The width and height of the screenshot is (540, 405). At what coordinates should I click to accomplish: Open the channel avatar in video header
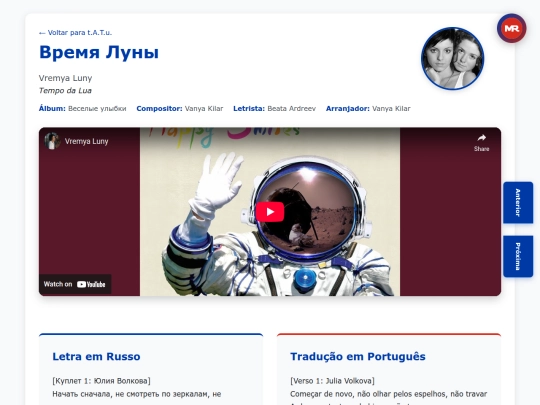coord(52,141)
